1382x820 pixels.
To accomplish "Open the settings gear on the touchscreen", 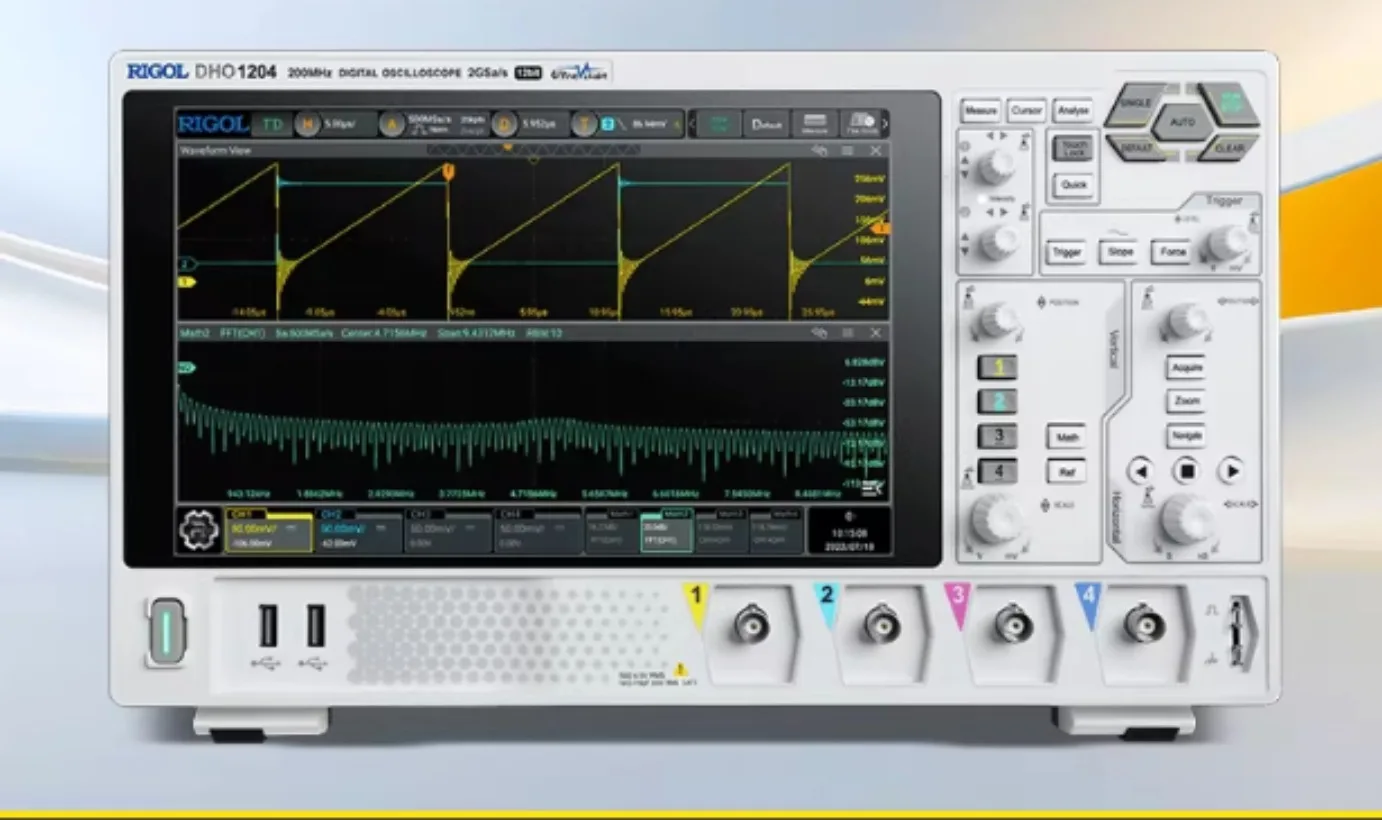I will (x=199, y=530).
